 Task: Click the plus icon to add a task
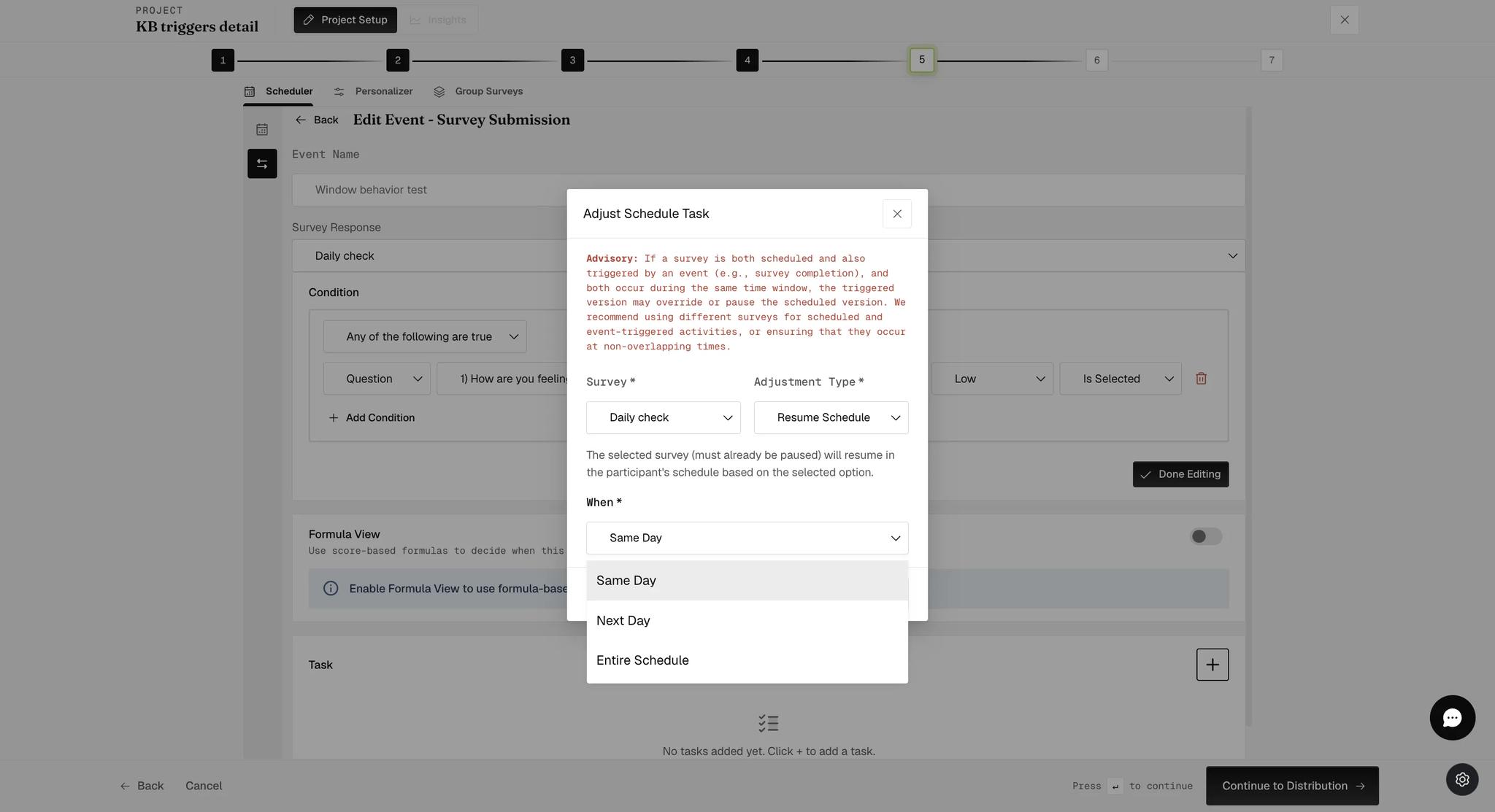coord(1212,665)
